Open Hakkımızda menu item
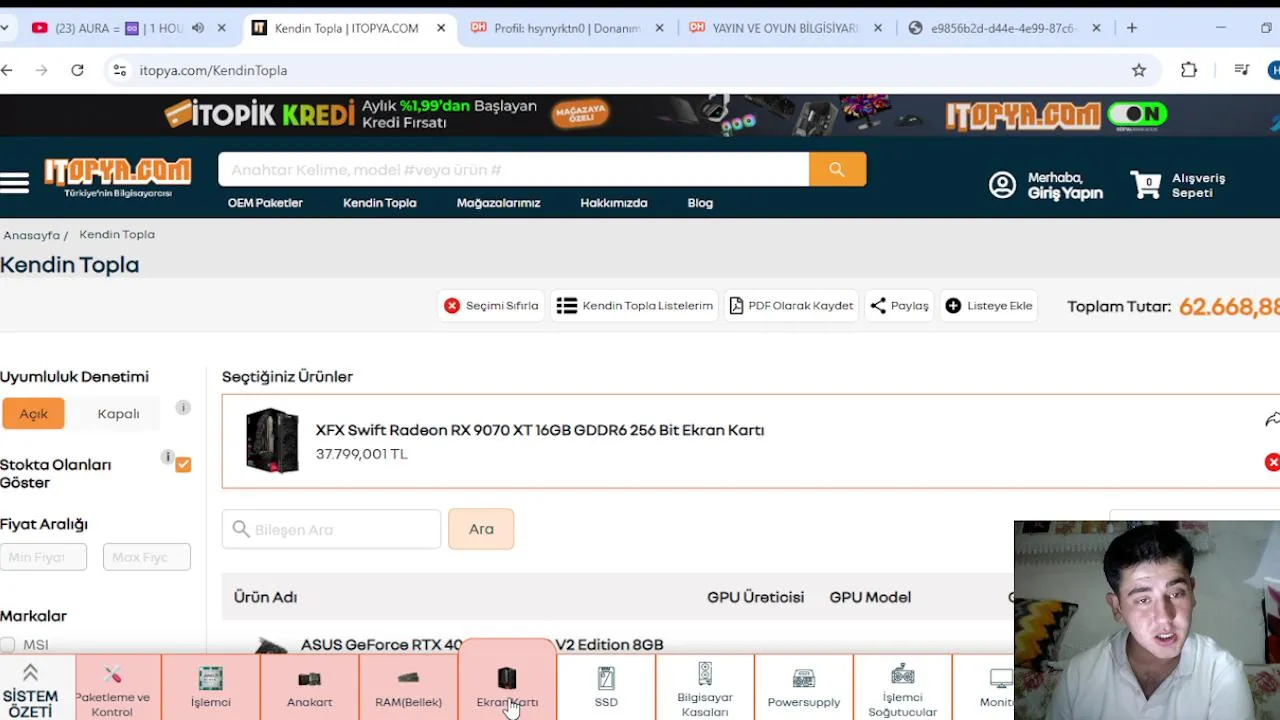 click(x=614, y=203)
